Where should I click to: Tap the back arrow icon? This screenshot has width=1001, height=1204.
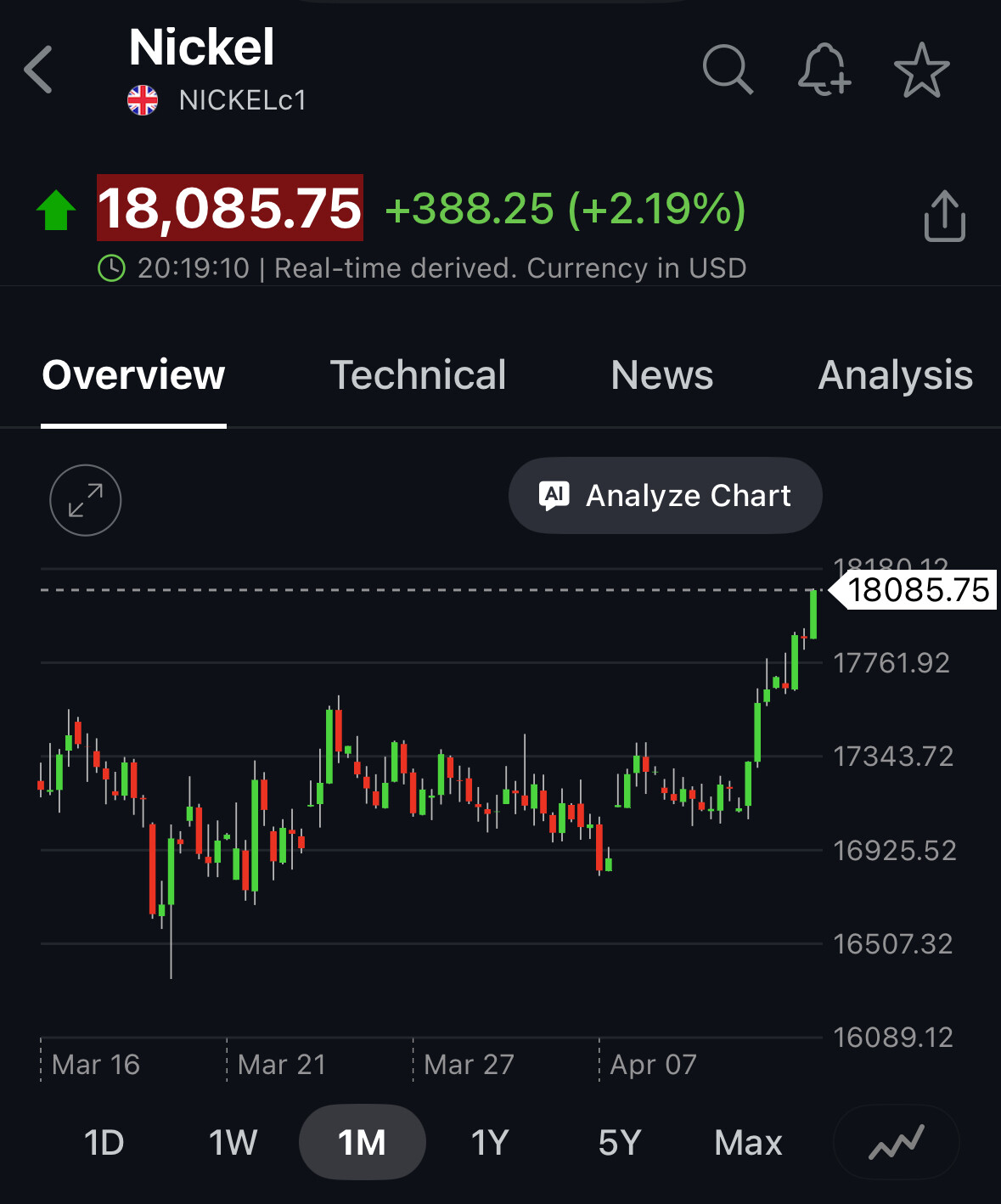(39, 70)
